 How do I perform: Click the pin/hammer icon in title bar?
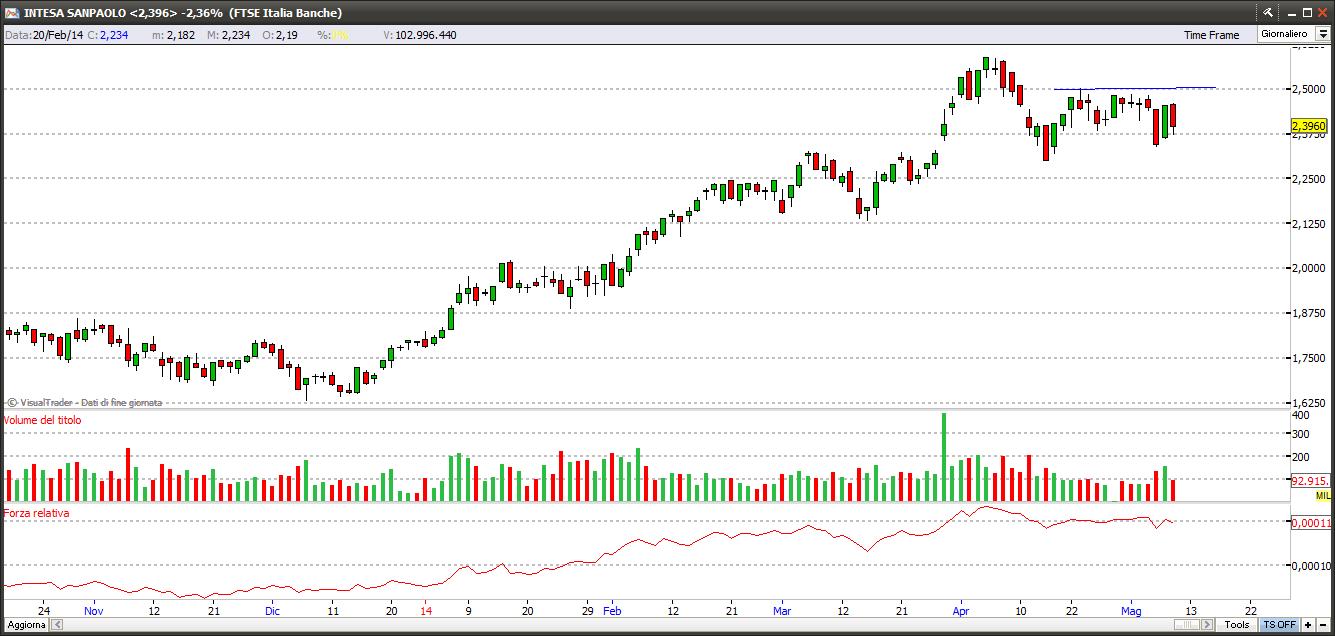click(x=1267, y=13)
